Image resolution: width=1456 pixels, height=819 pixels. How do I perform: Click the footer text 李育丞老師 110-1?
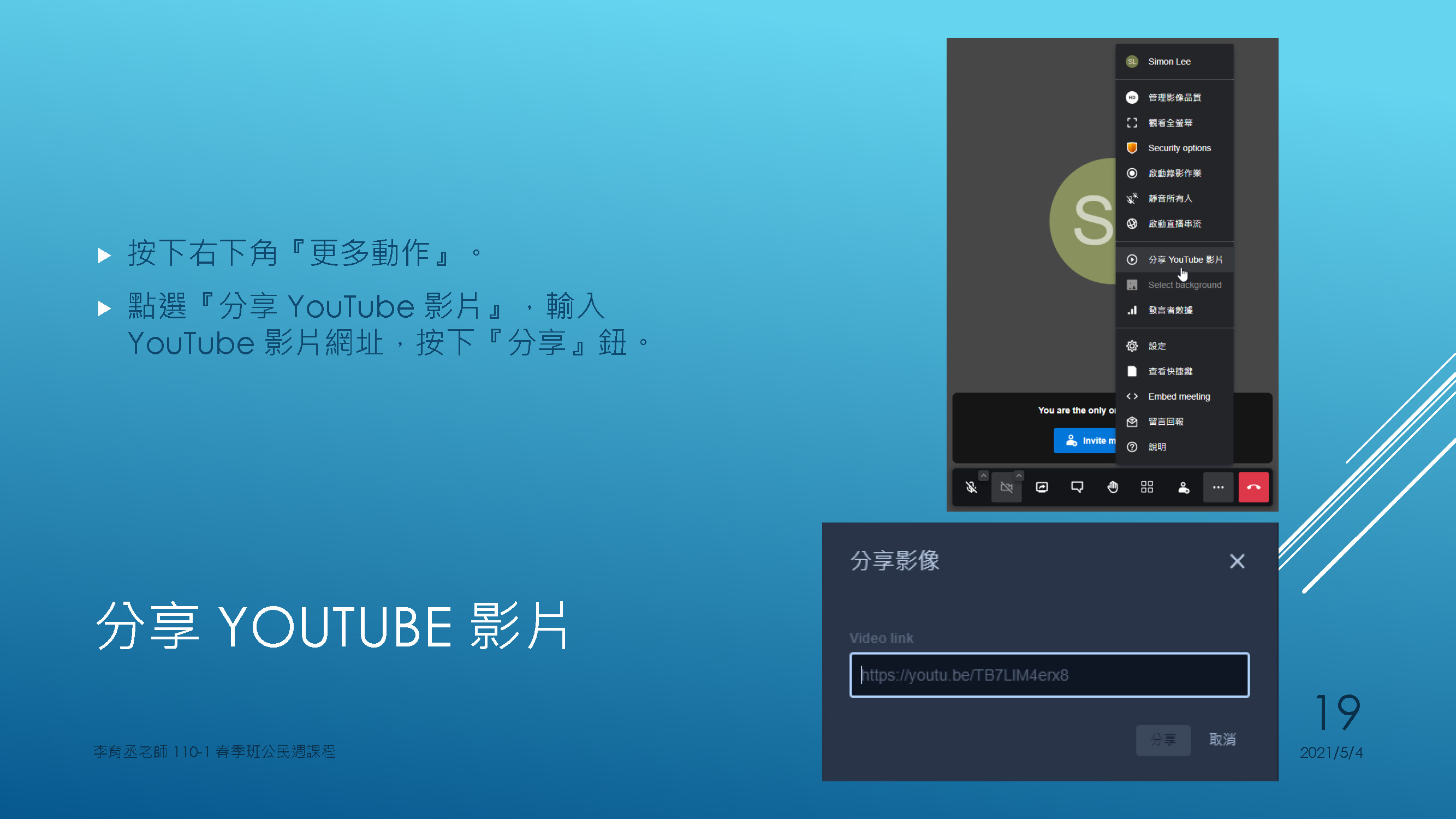[x=151, y=752]
